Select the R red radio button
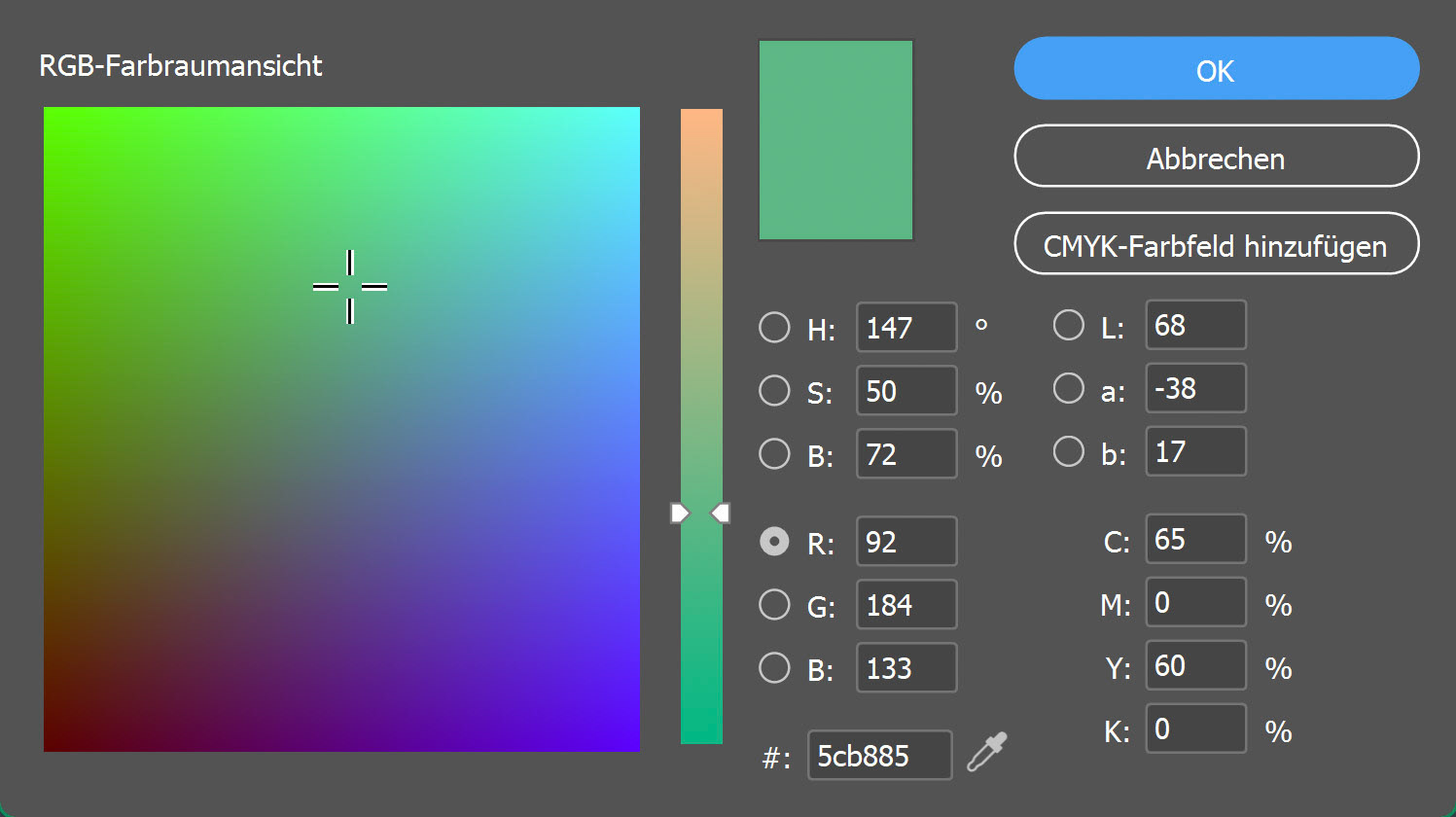 [774, 541]
